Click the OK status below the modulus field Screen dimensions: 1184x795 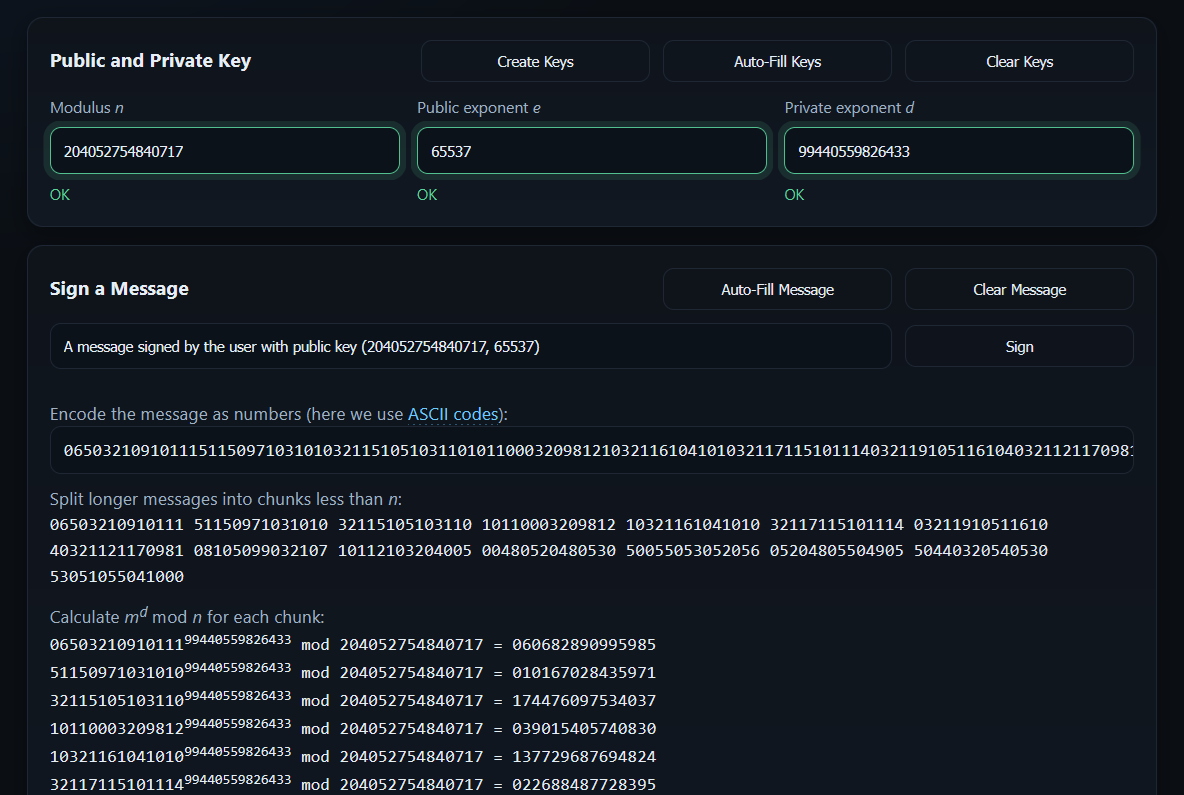point(60,195)
